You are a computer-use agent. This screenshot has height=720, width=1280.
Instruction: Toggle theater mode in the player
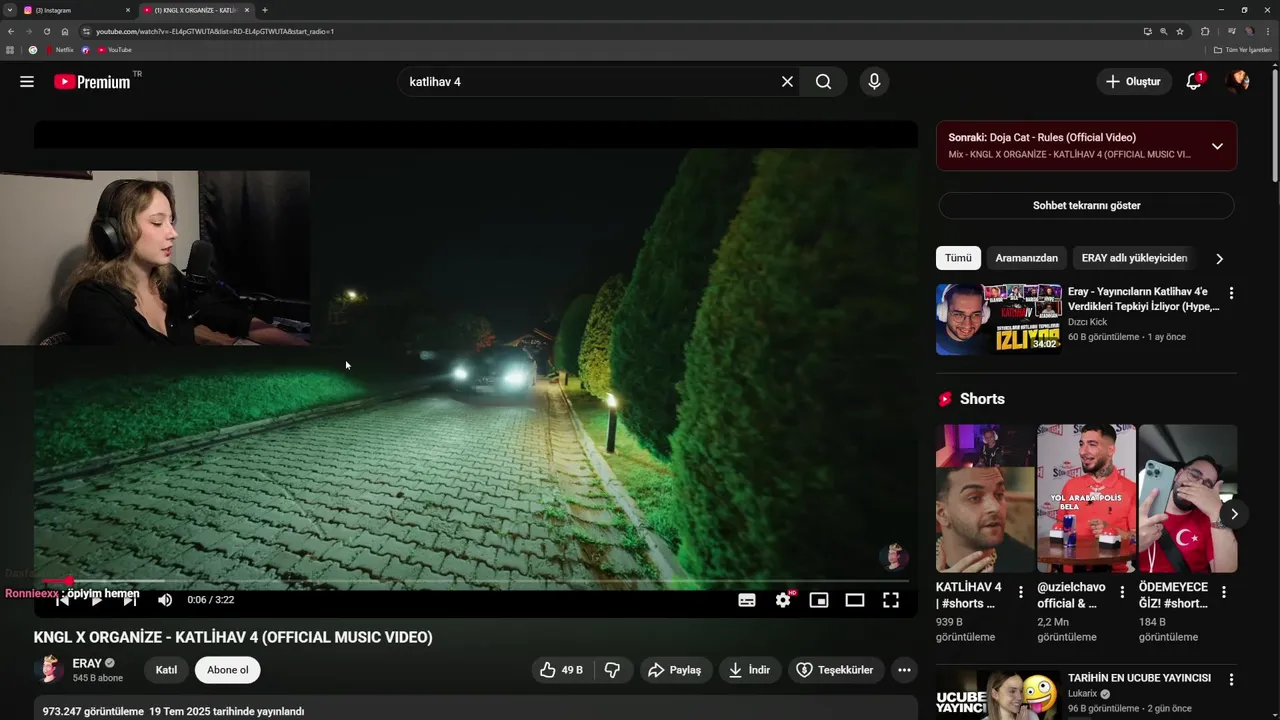click(855, 600)
